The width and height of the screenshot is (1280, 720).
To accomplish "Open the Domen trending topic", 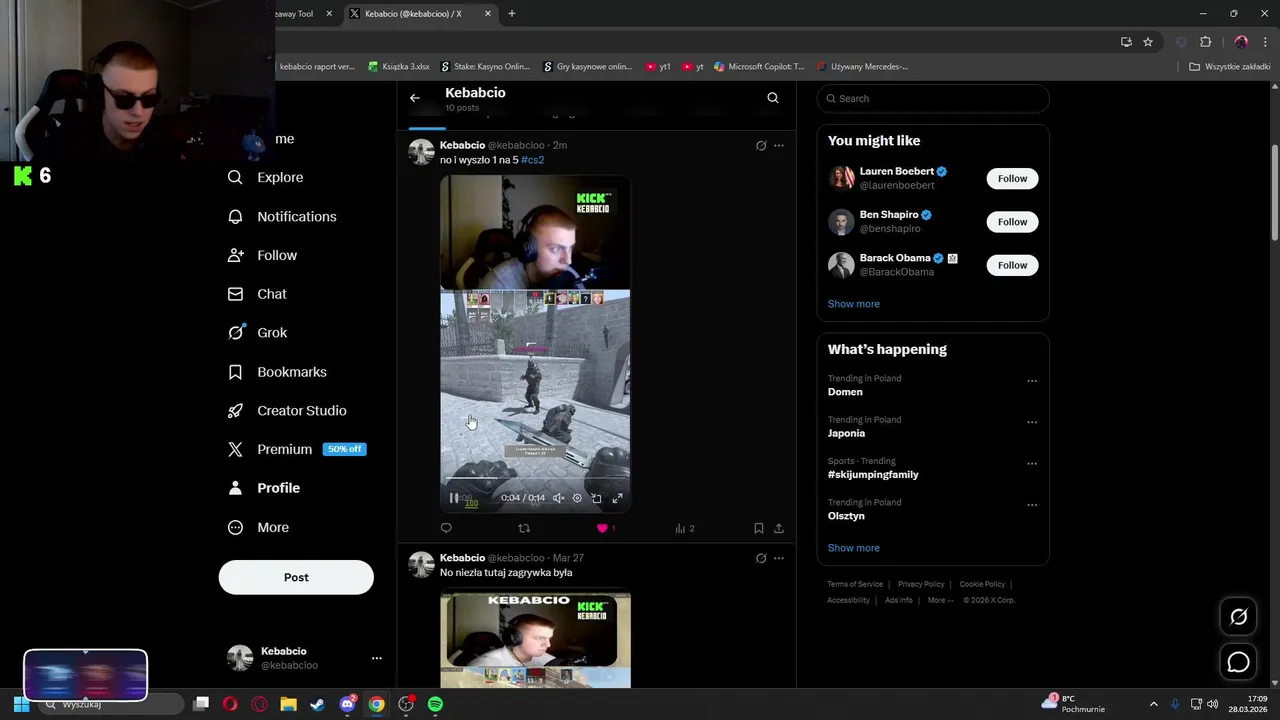I will [x=845, y=392].
